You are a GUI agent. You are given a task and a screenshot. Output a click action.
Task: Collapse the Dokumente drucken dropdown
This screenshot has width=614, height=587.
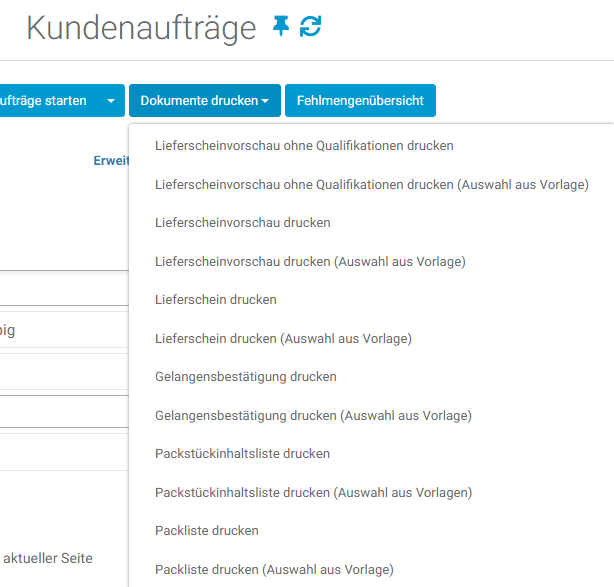204,101
